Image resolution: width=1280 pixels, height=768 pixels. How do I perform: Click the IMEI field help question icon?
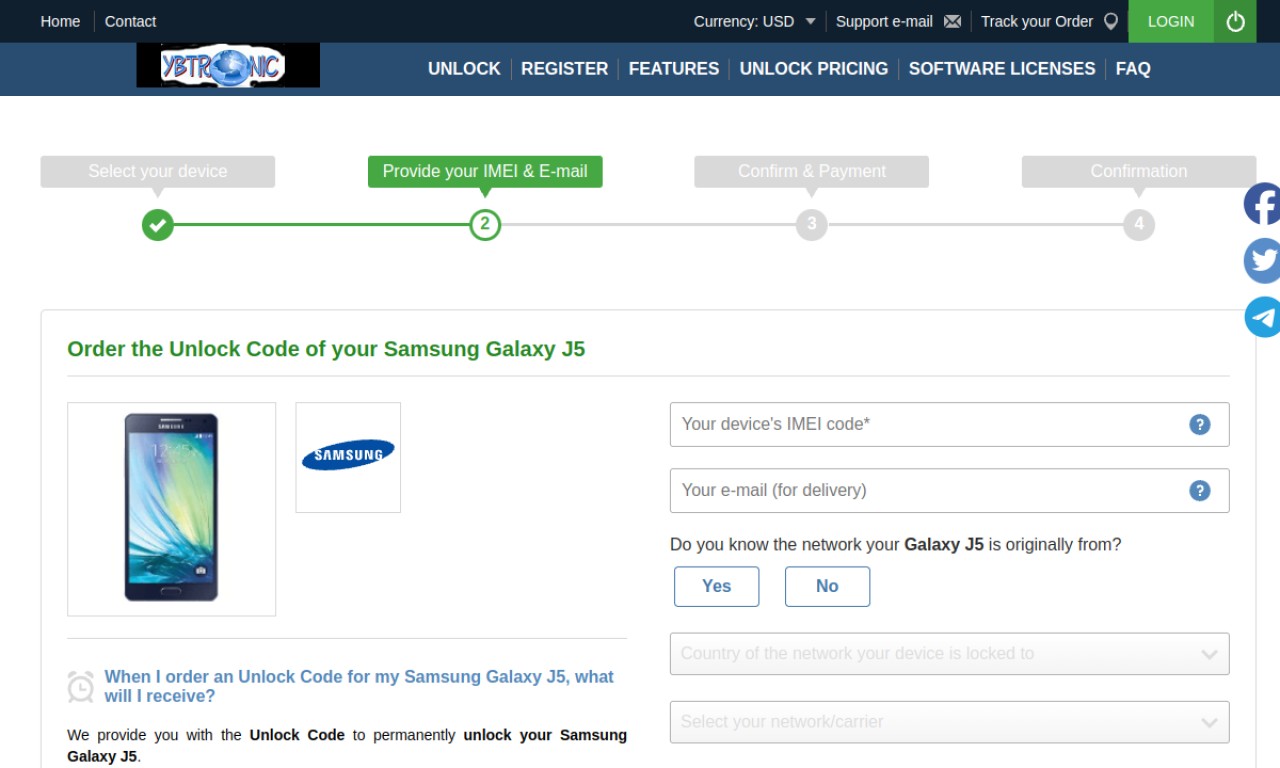click(1200, 424)
